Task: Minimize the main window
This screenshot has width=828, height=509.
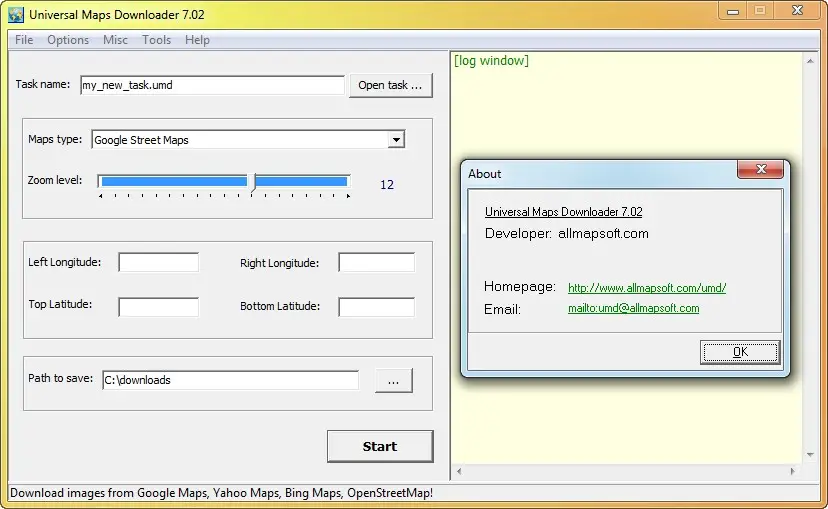Action: click(x=733, y=11)
